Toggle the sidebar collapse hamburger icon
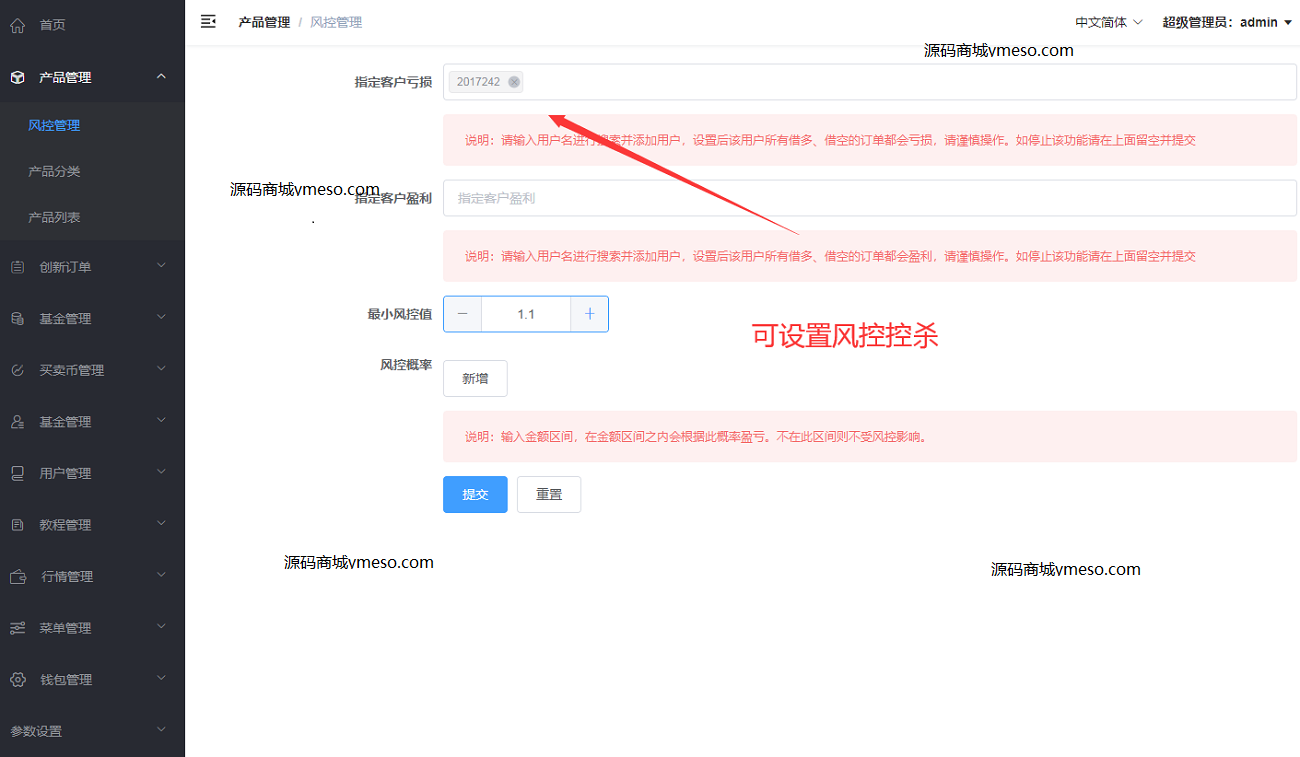This screenshot has width=1300, height=757. (x=208, y=21)
